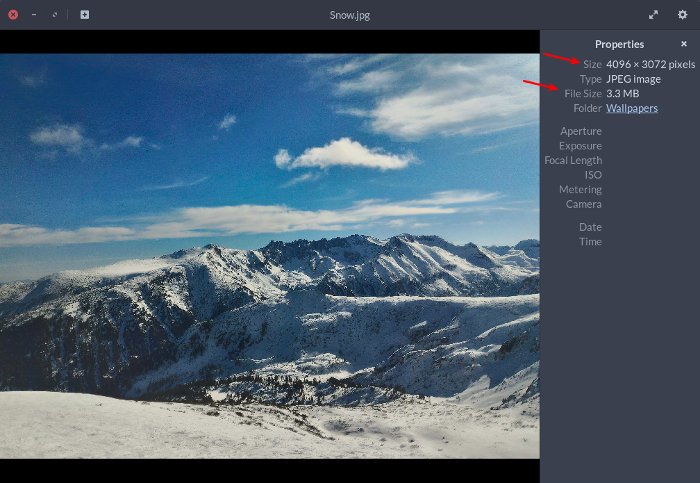Image resolution: width=700 pixels, height=483 pixels.
Task: Click the ISO label
Action: (x=593, y=175)
